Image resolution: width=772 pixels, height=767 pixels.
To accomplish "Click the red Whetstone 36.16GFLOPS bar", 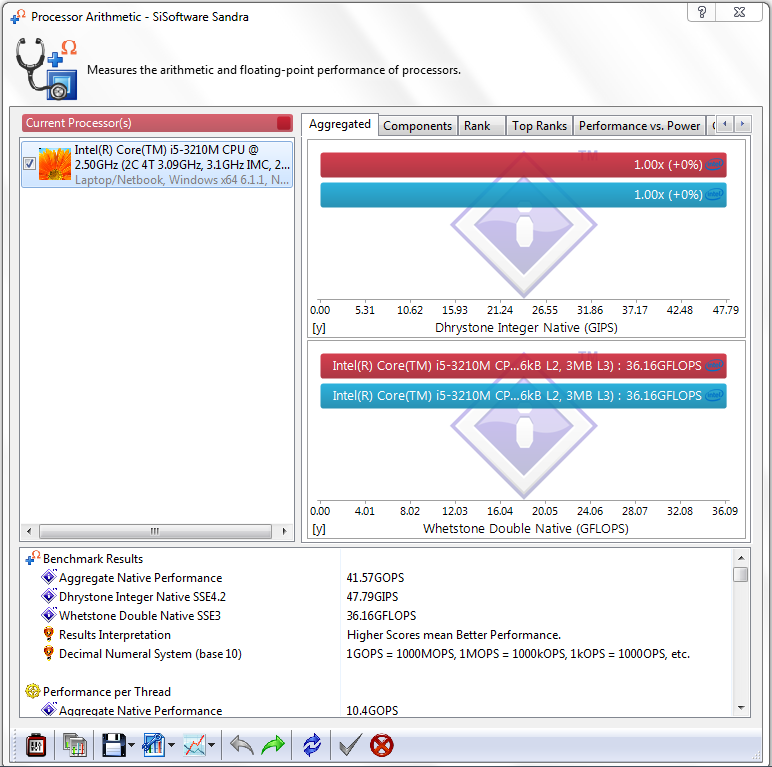I will (x=523, y=366).
